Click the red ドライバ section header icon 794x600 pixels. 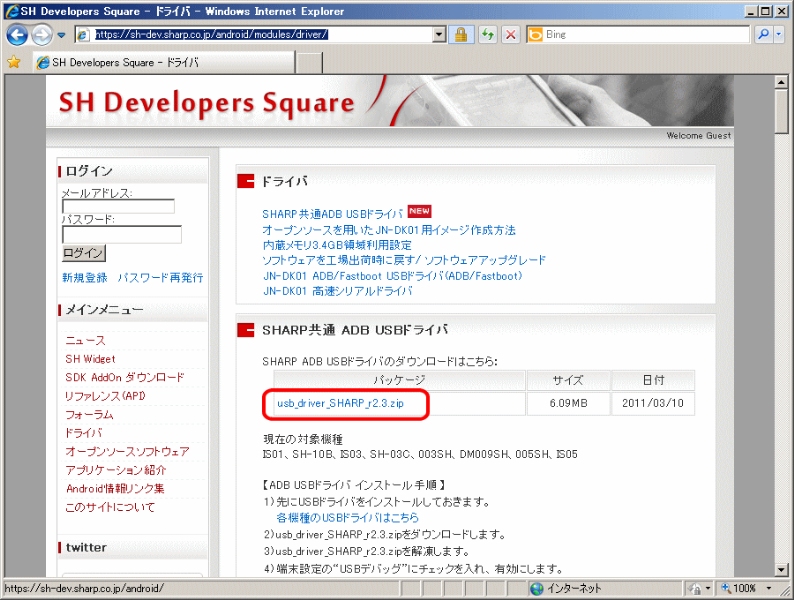[246, 181]
